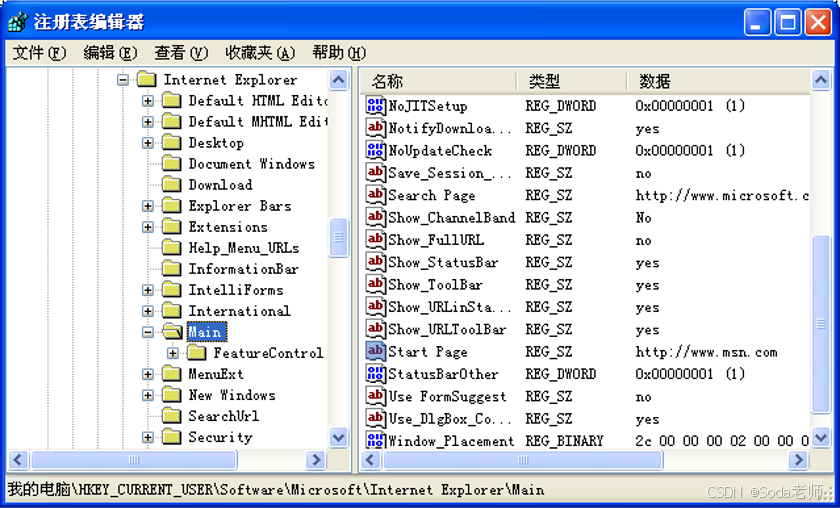Click the Show_ChannelBand value icon
The height and width of the screenshot is (508, 840).
(375, 217)
